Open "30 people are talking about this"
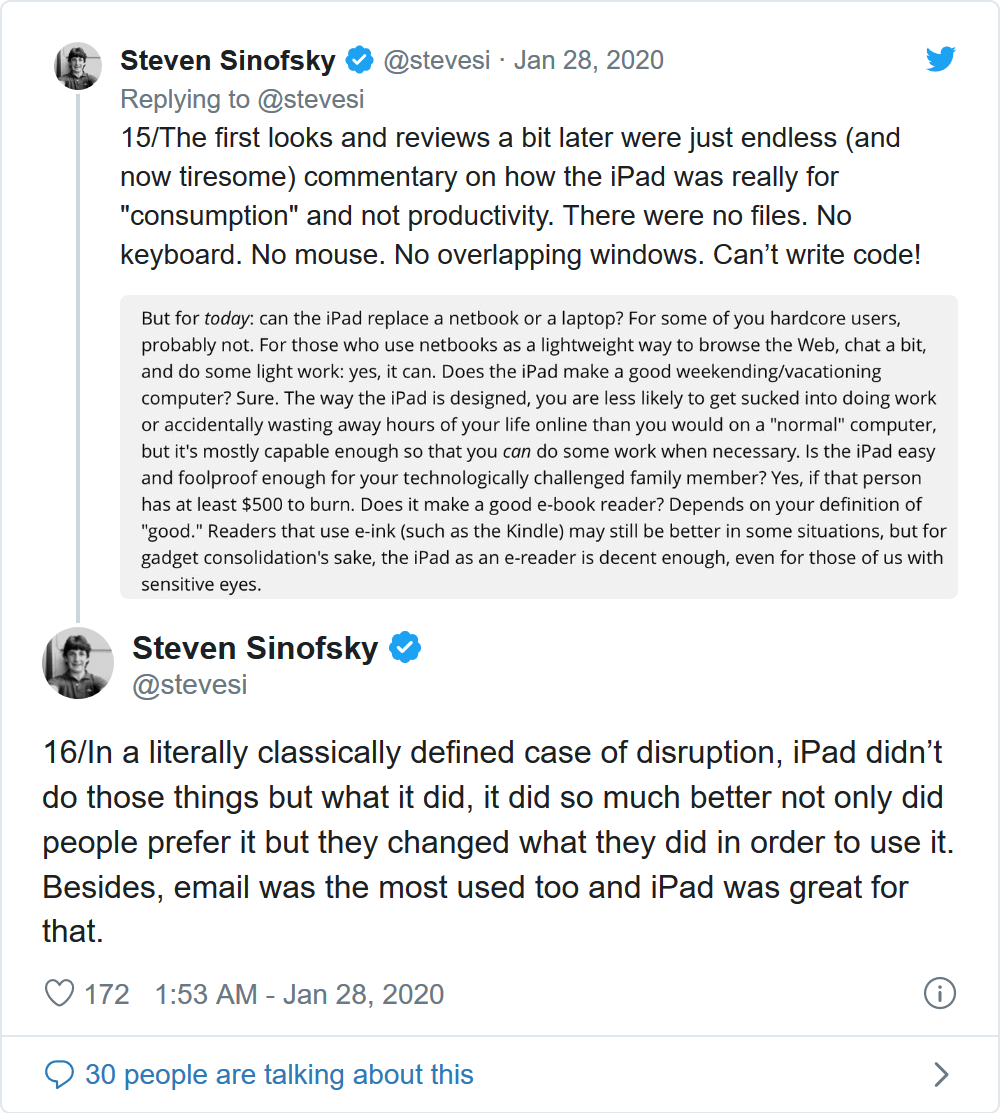1000x1113 pixels. (x=279, y=1075)
